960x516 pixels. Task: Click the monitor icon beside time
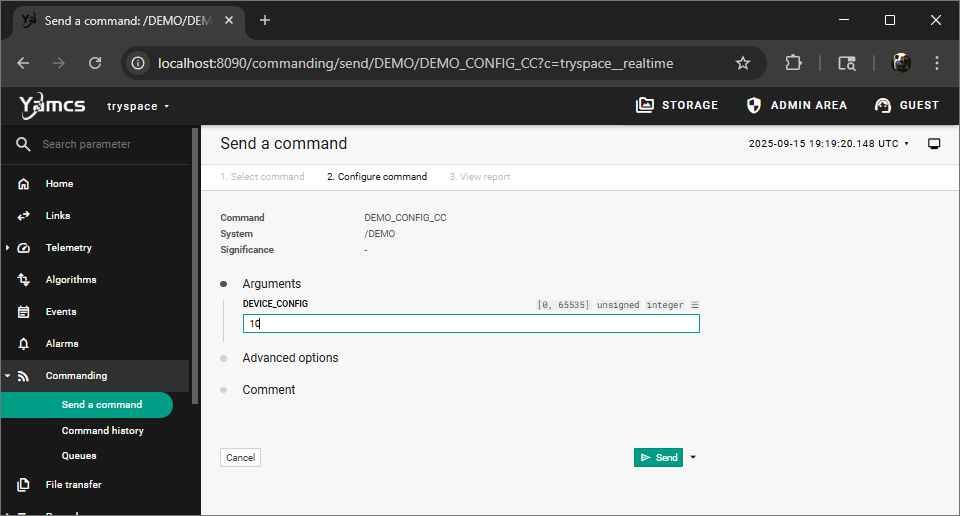934,143
